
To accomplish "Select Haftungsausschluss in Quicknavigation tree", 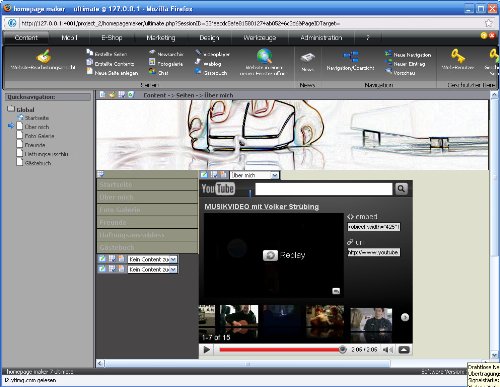I will coord(47,154).
